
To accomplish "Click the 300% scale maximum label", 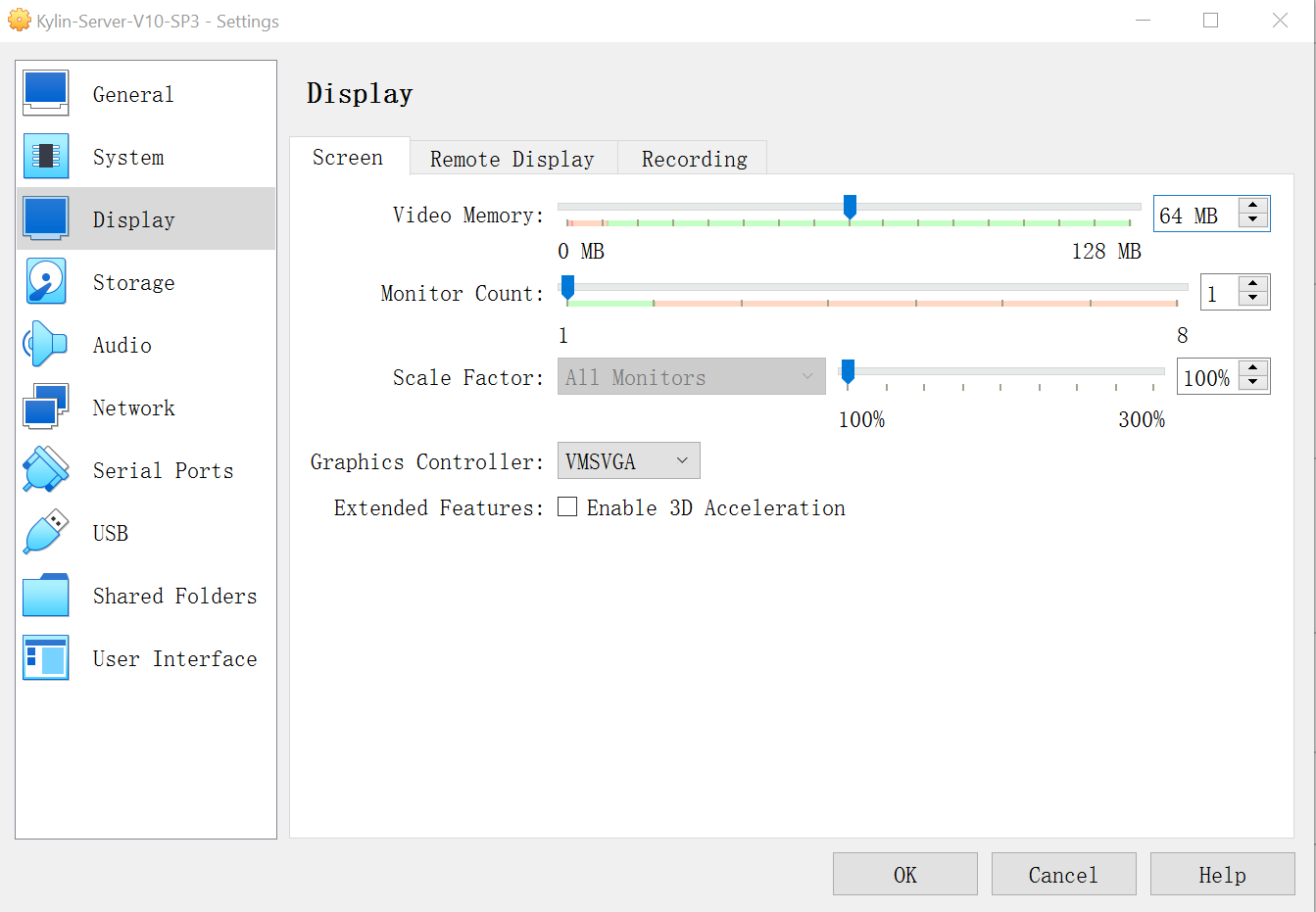I will [x=1142, y=419].
